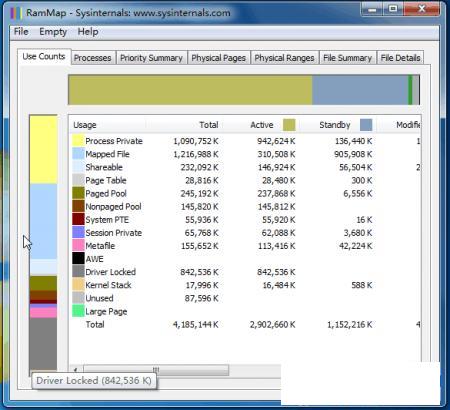The image size is (450, 410).
Task: Select the Paged Pool row label
Action: (x=106, y=193)
